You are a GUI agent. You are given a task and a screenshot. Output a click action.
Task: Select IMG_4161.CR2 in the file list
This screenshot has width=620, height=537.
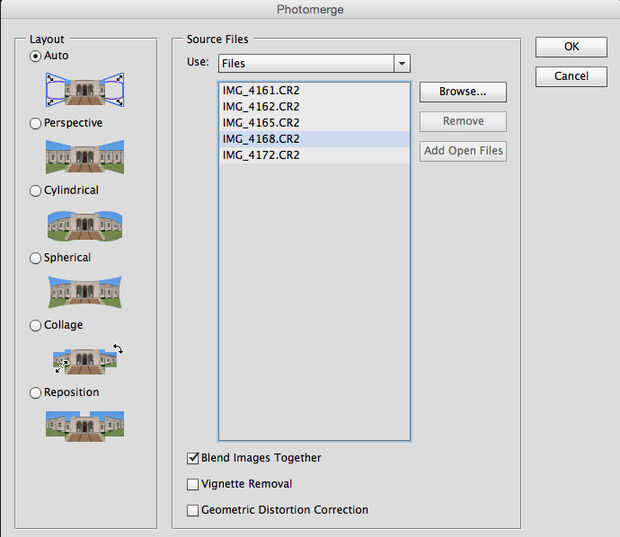click(261, 90)
